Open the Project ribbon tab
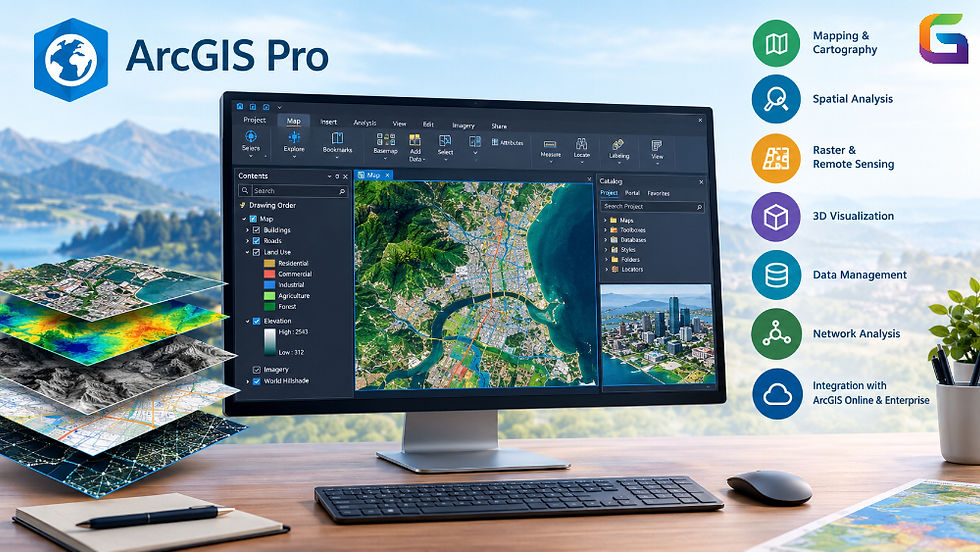This screenshot has height=552, width=980. pos(254,119)
